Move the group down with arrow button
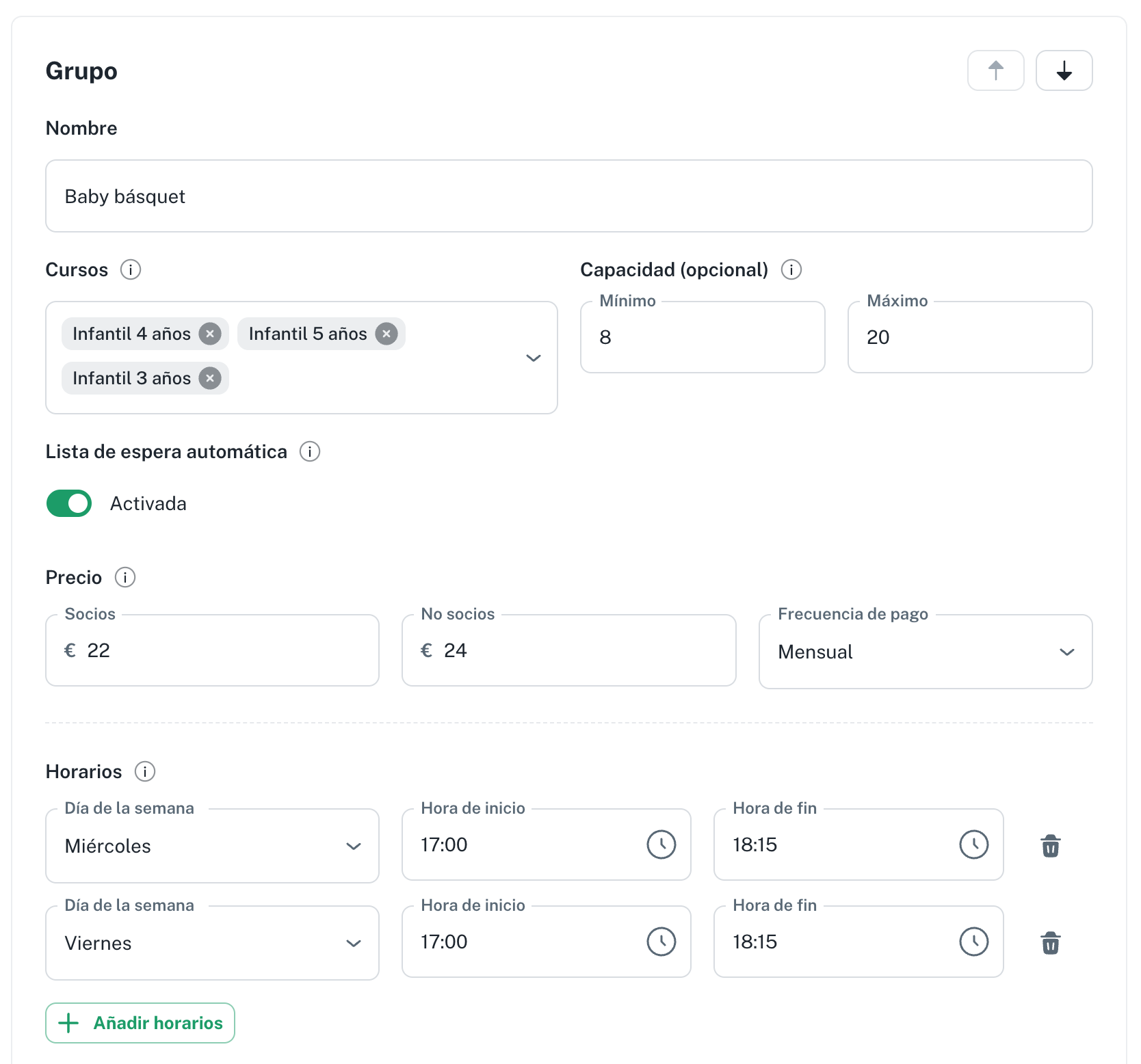Viewport: 1141px width, 1064px height. 1064,70
